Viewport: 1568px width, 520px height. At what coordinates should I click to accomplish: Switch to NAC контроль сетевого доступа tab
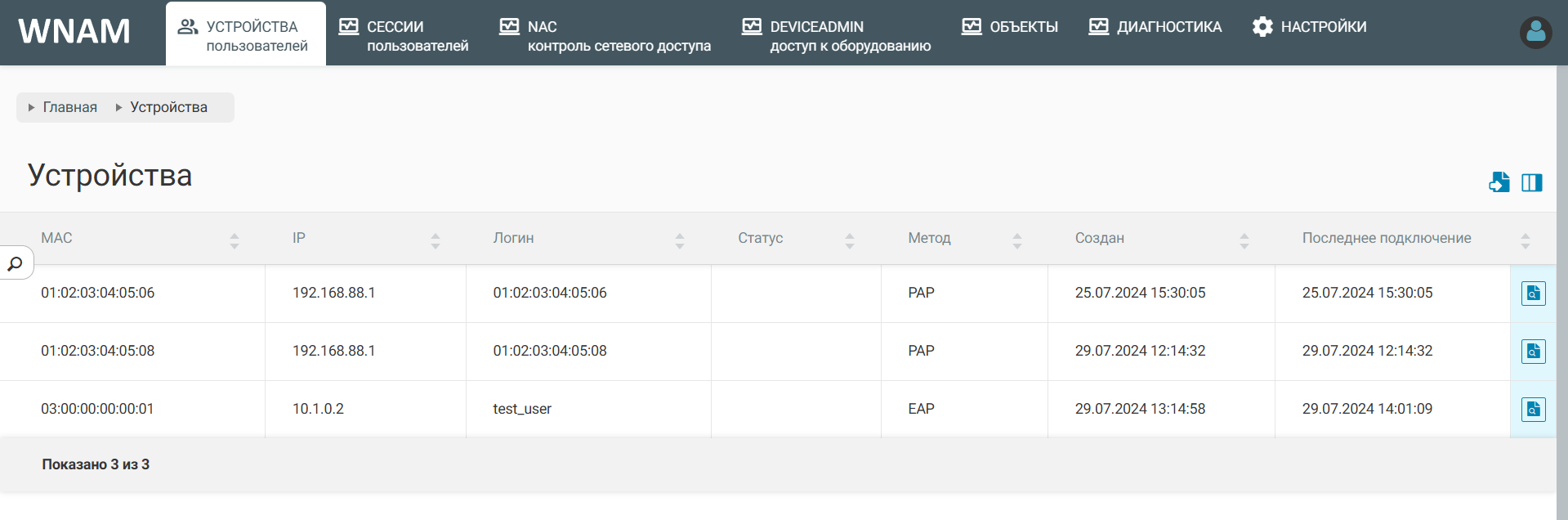click(605, 36)
